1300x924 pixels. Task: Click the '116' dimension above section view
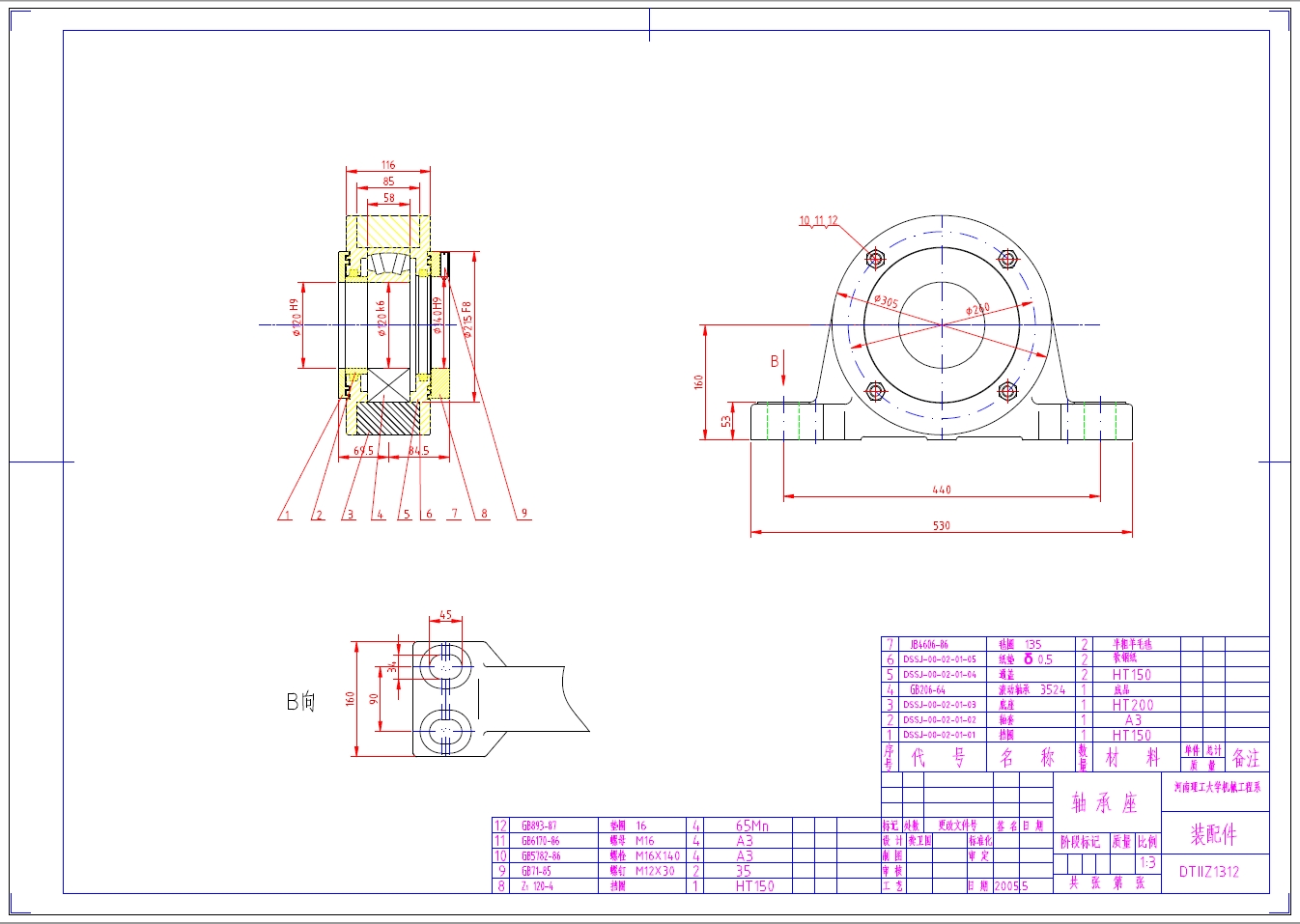pos(388,165)
